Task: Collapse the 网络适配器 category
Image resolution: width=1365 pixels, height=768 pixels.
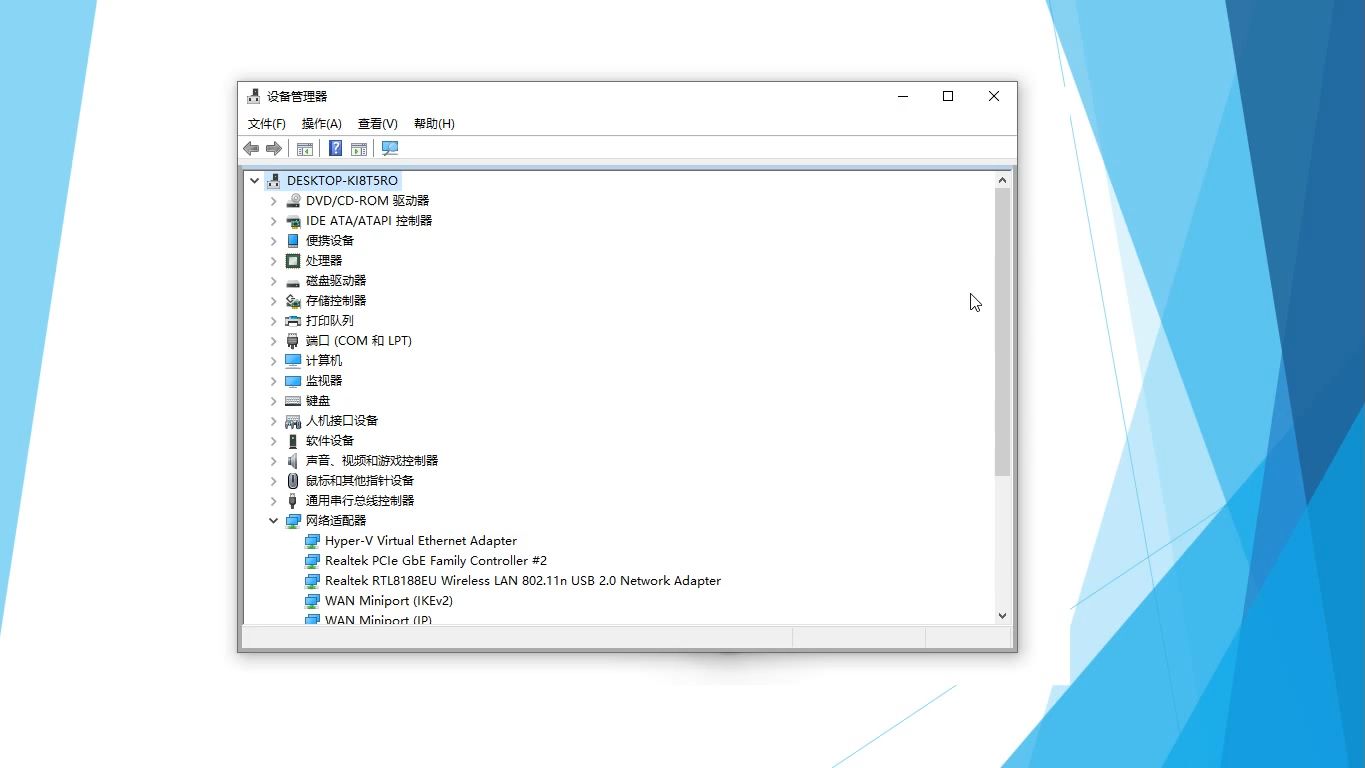Action: 274,521
